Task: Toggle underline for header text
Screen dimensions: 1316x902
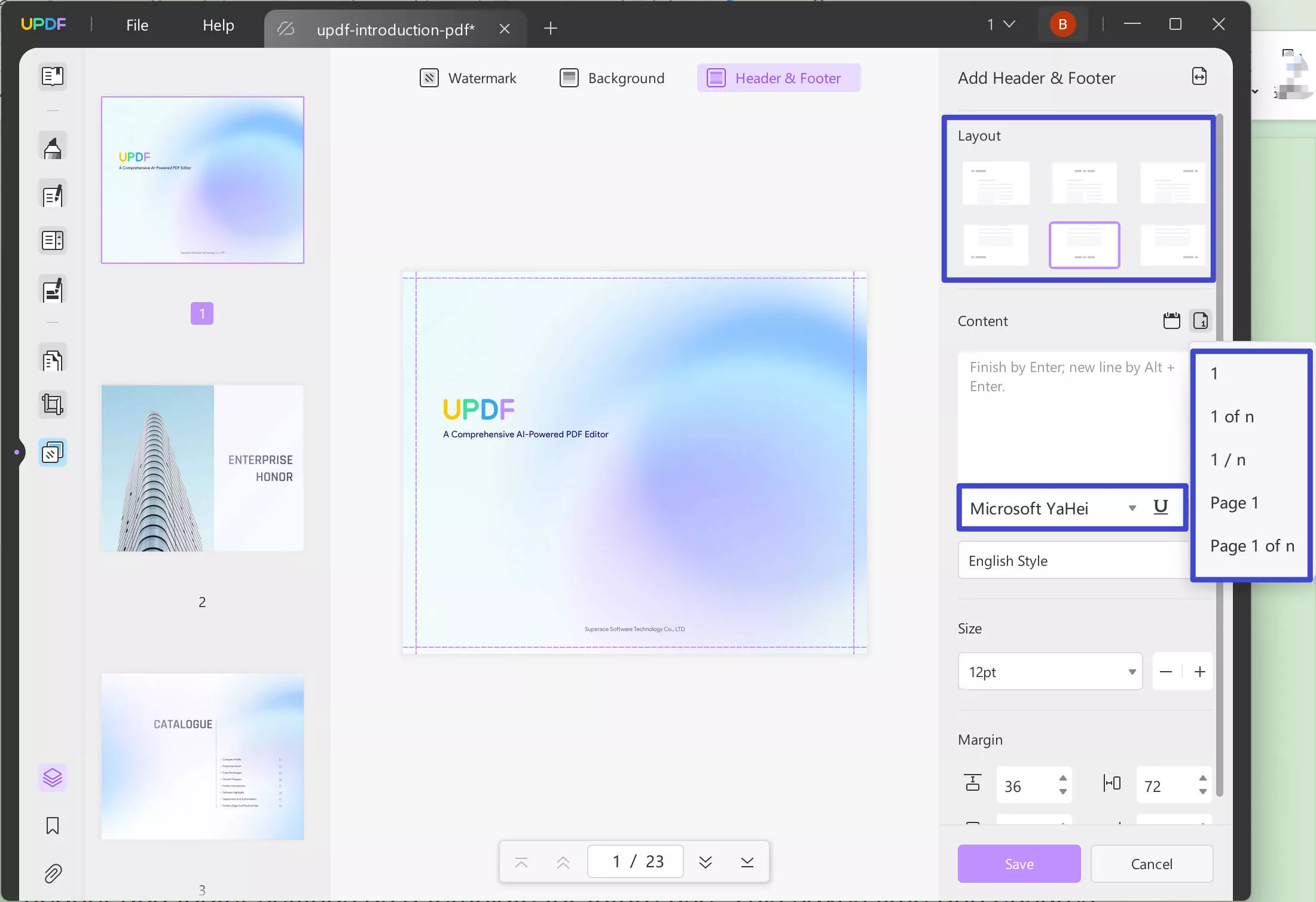Action: 1161,507
